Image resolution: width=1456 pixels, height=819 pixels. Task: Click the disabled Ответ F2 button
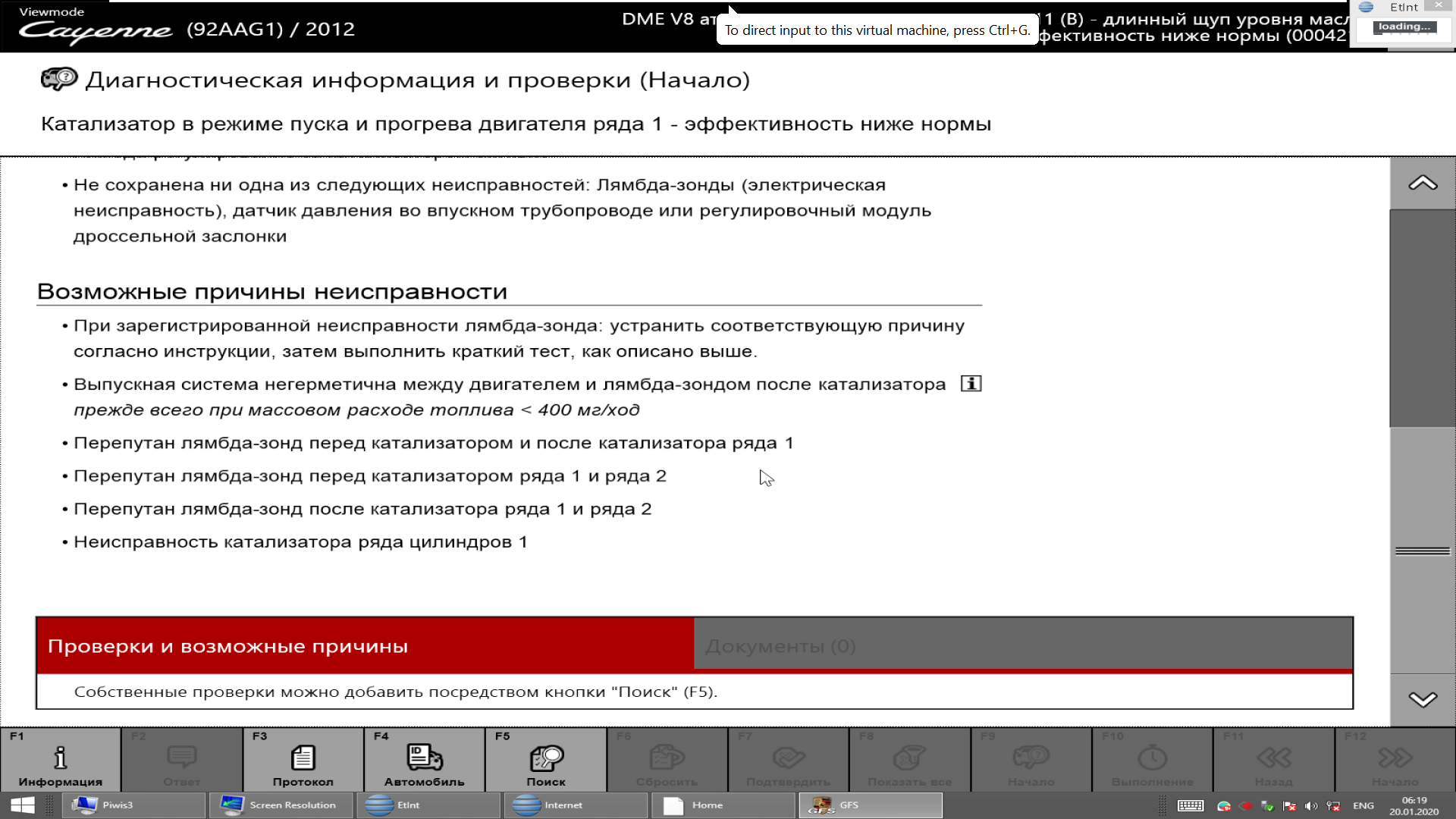(182, 759)
